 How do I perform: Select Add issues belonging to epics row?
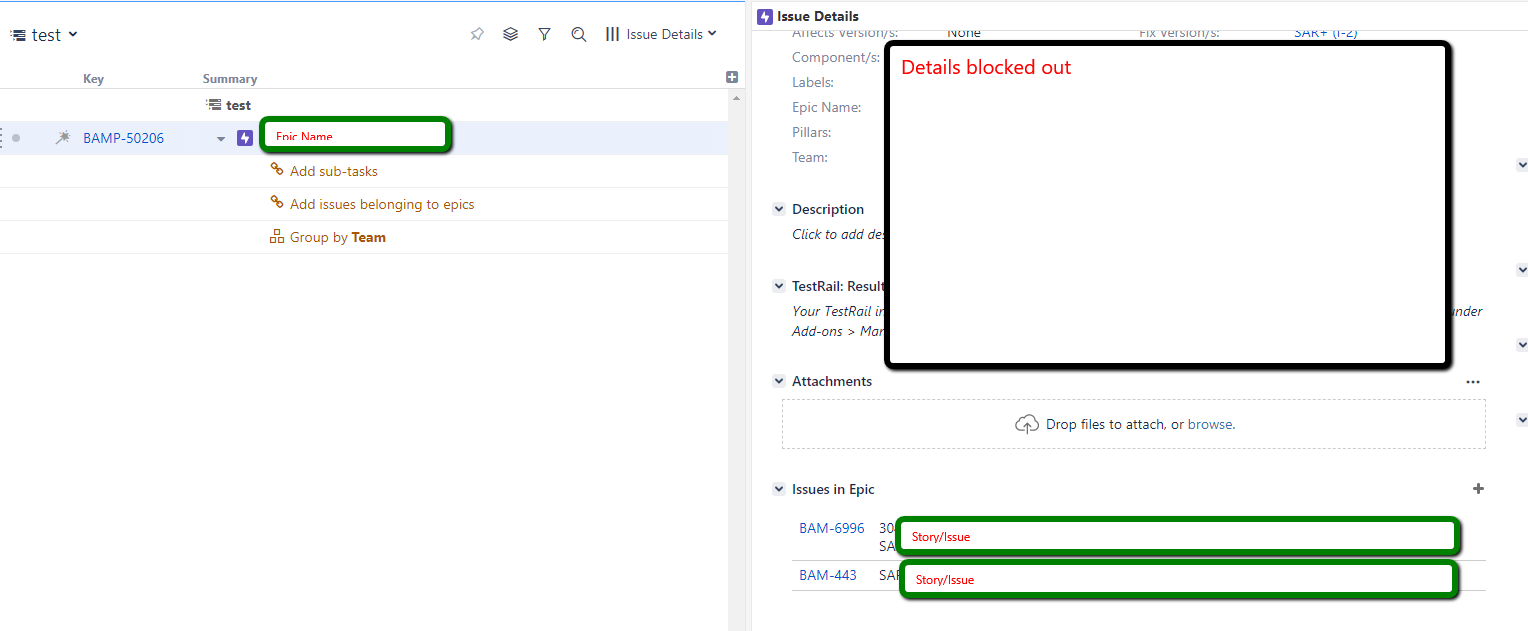364,204
